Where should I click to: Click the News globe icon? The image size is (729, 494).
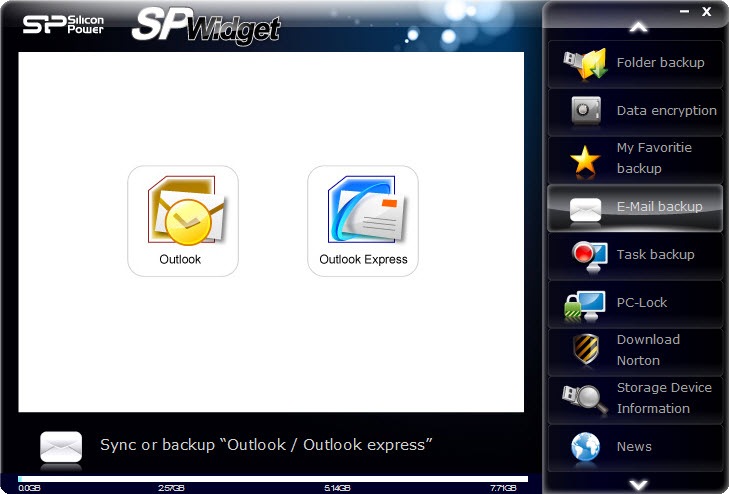[x=585, y=447]
